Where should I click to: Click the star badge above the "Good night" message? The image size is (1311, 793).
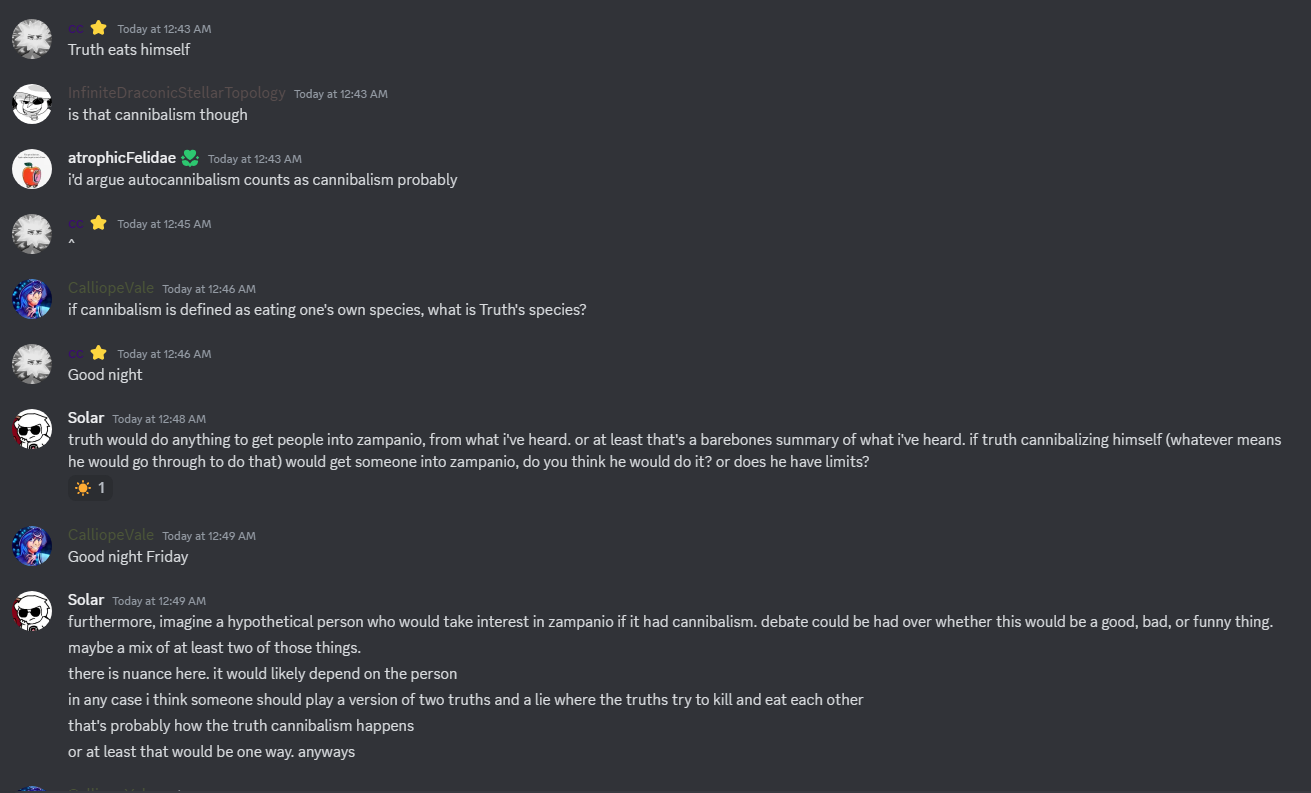98,353
